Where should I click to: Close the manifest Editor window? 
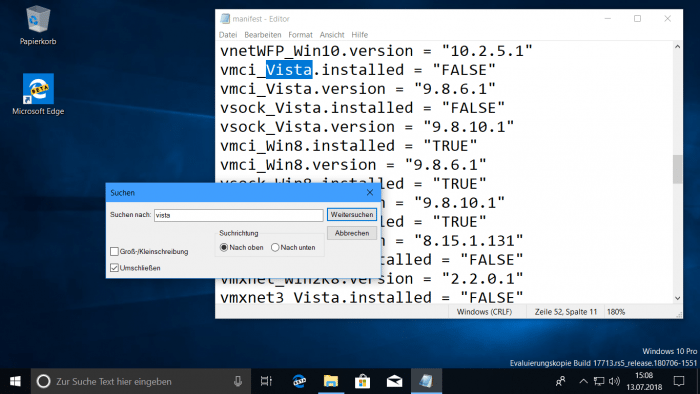(667, 19)
